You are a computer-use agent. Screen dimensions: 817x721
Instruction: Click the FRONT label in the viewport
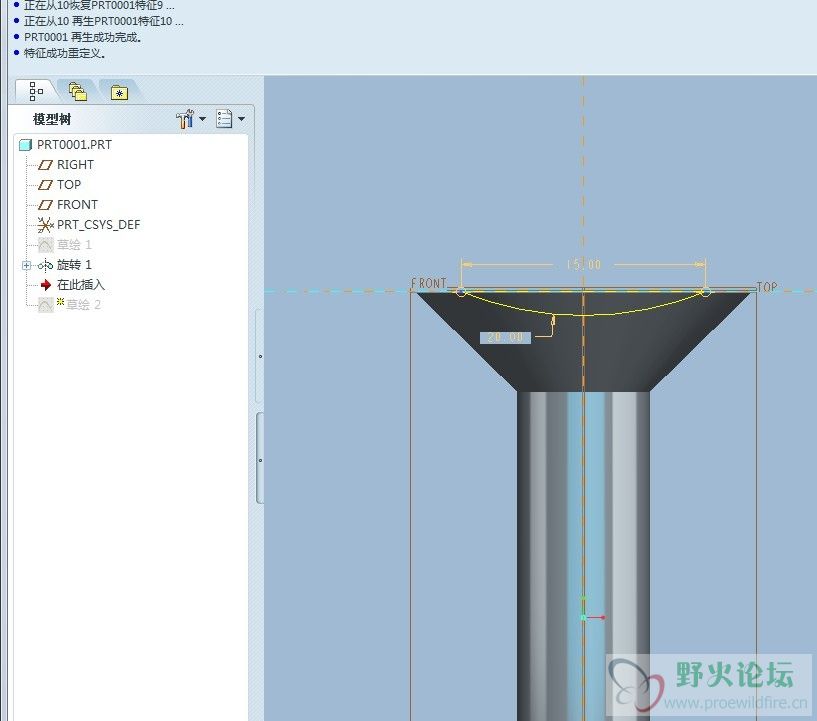pyautogui.click(x=428, y=283)
